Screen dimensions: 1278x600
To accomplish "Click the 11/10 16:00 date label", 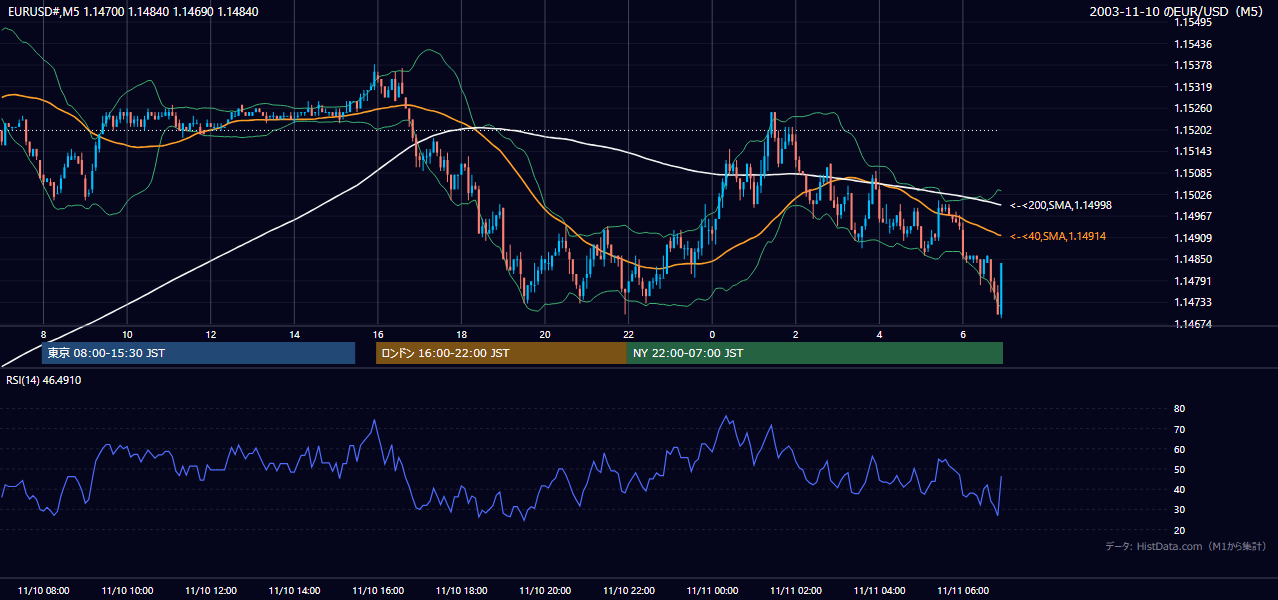I will tap(378, 591).
